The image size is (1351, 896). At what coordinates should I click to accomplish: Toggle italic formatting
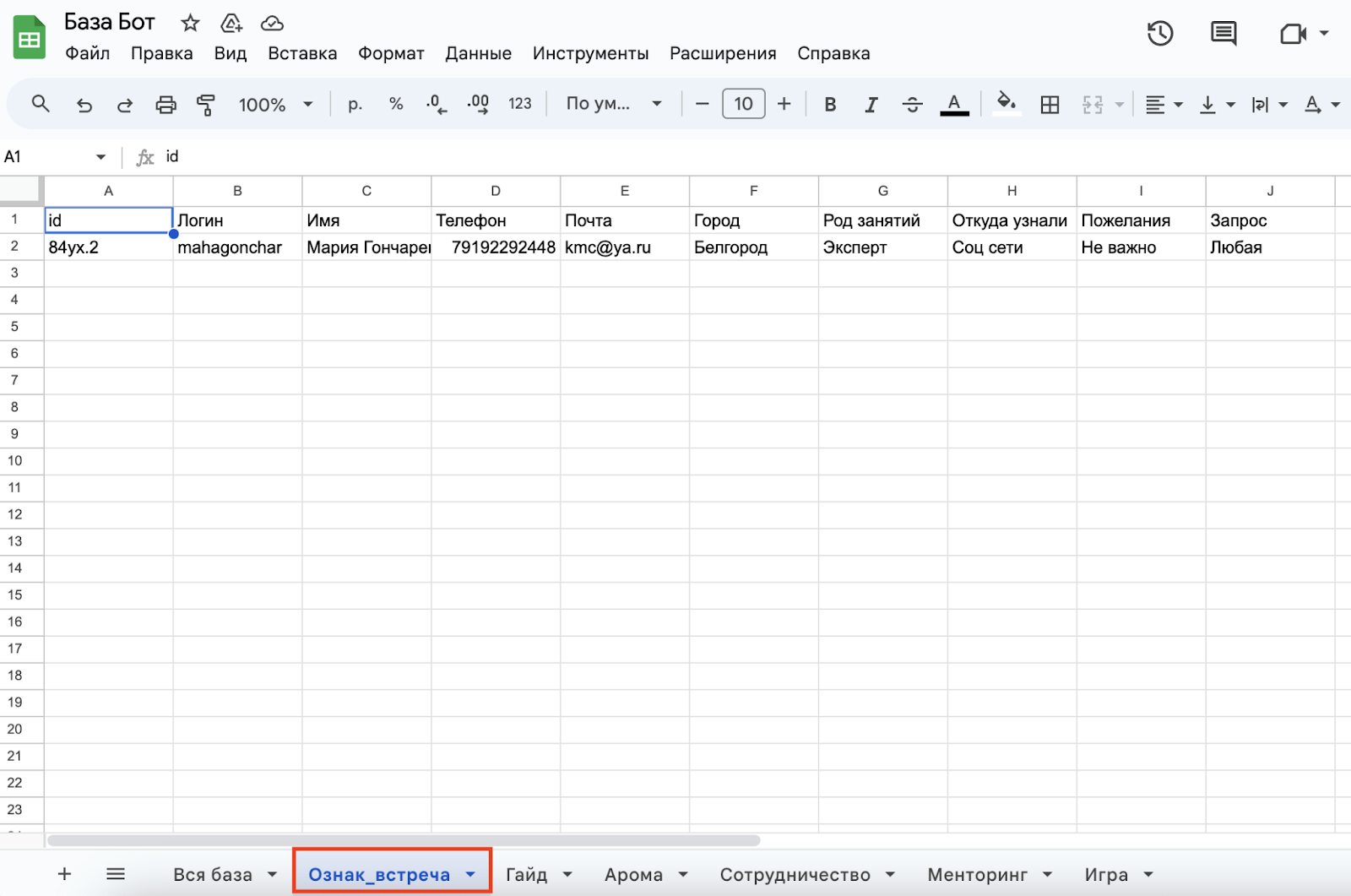point(871,105)
